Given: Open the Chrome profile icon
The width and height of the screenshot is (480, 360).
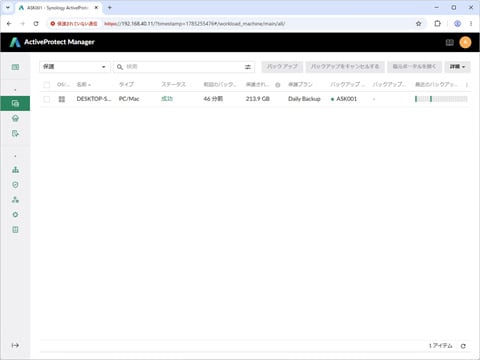Looking at the screenshot, I should point(458,24).
